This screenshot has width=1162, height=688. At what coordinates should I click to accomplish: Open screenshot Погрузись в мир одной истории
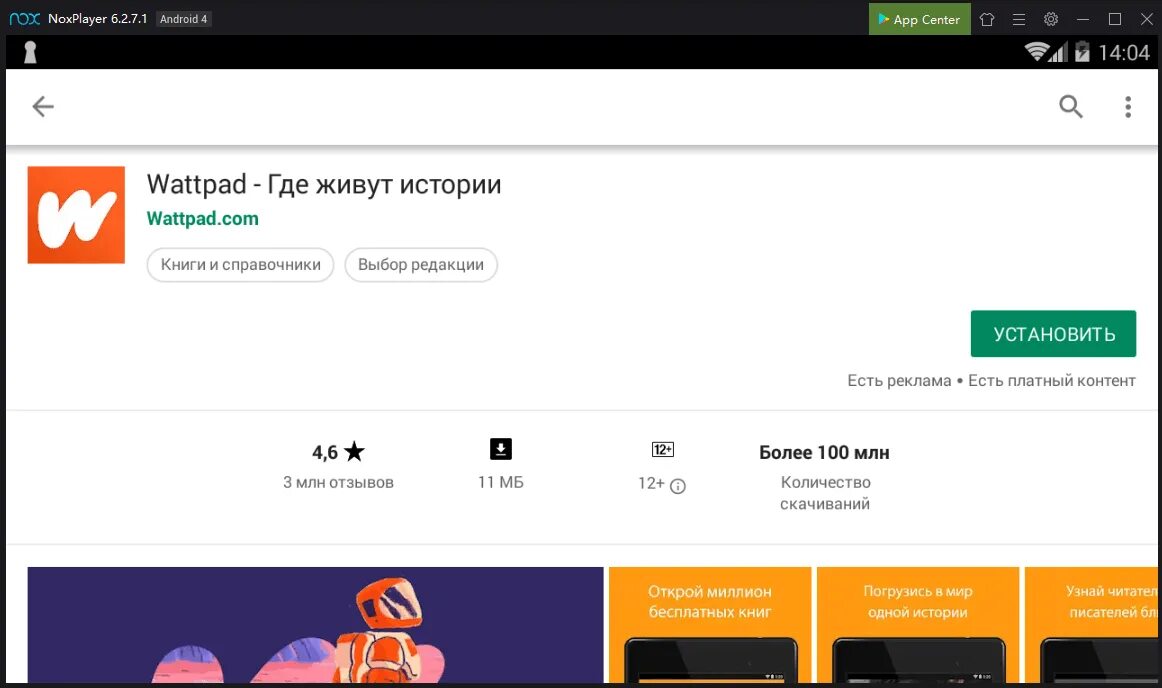pyautogui.click(x=917, y=625)
